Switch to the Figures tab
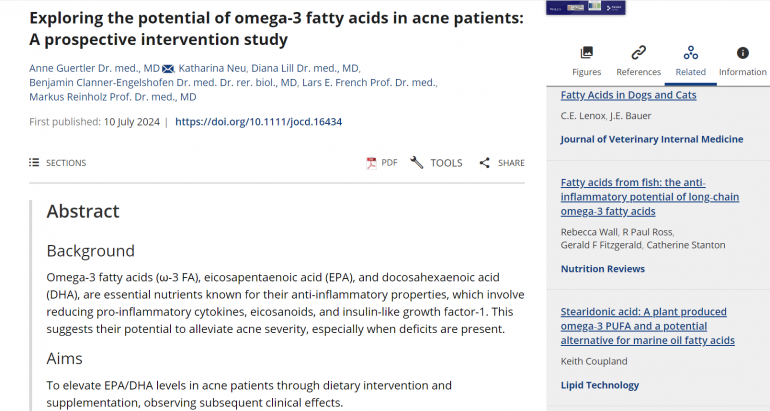This screenshot has height=411, width=770. [x=586, y=72]
